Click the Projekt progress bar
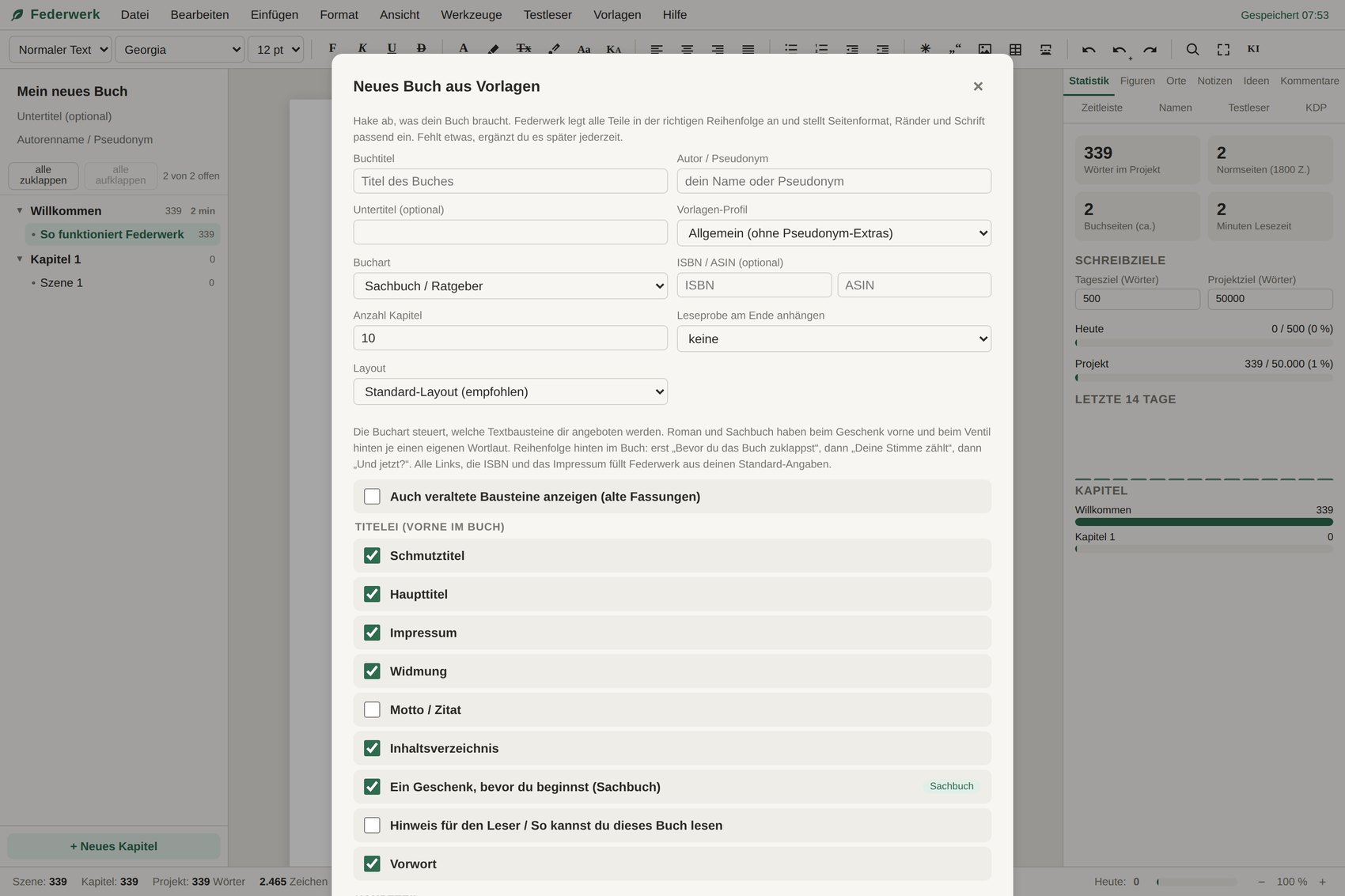 (x=1204, y=378)
